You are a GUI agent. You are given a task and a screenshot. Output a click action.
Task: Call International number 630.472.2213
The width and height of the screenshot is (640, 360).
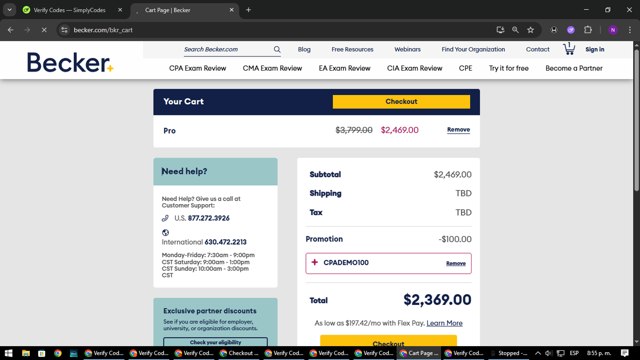[x=225, y=242]
